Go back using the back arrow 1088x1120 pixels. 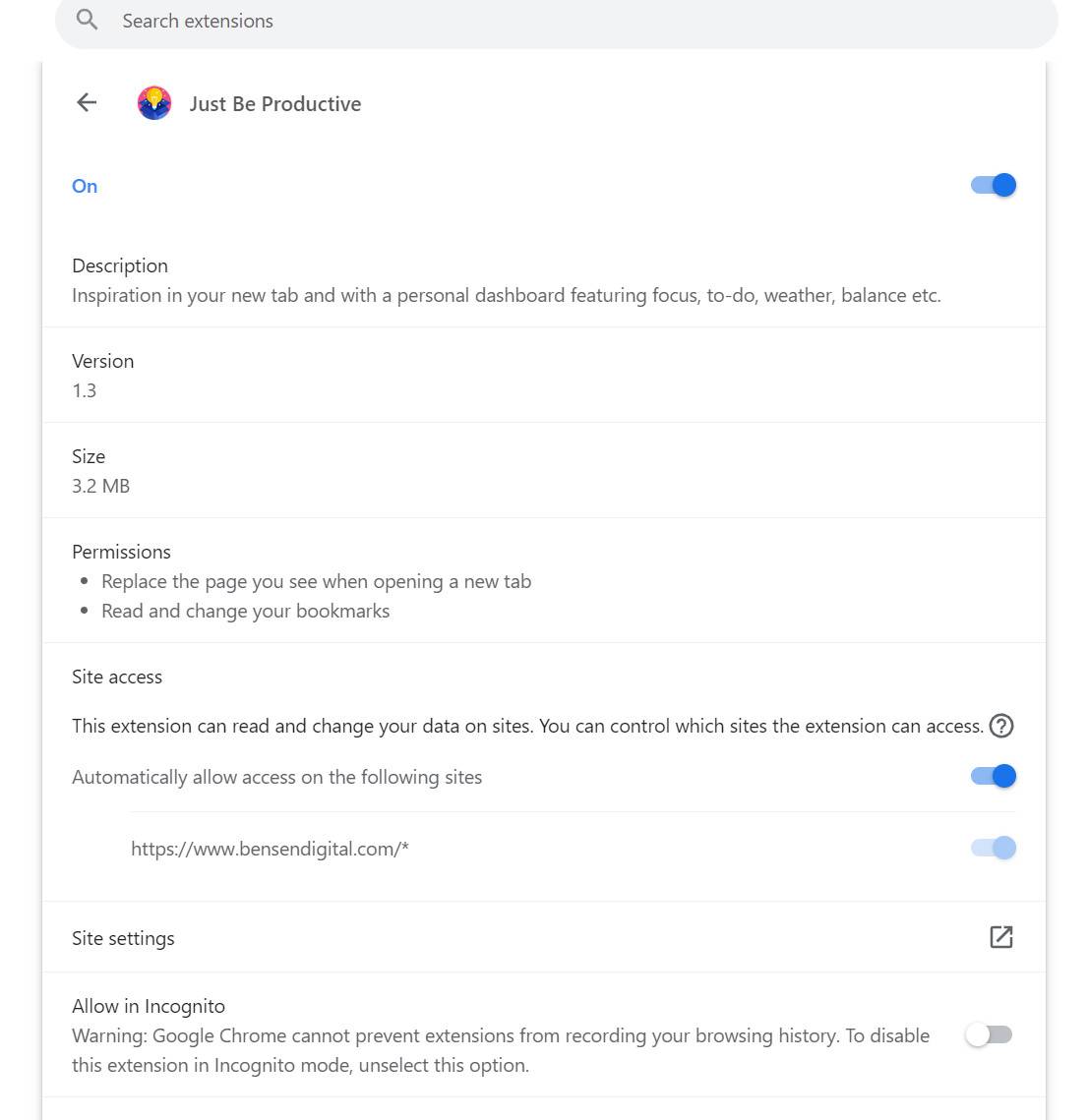point(87,103)
